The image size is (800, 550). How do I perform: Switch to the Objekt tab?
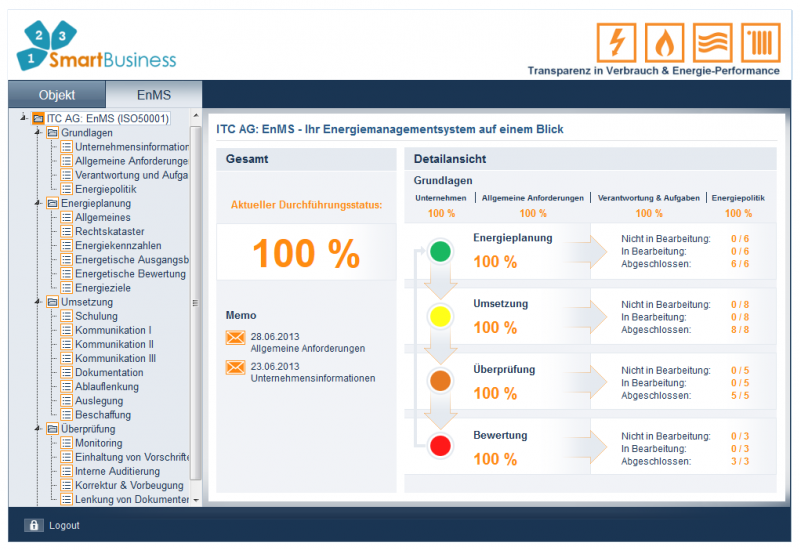pos(57,95)
